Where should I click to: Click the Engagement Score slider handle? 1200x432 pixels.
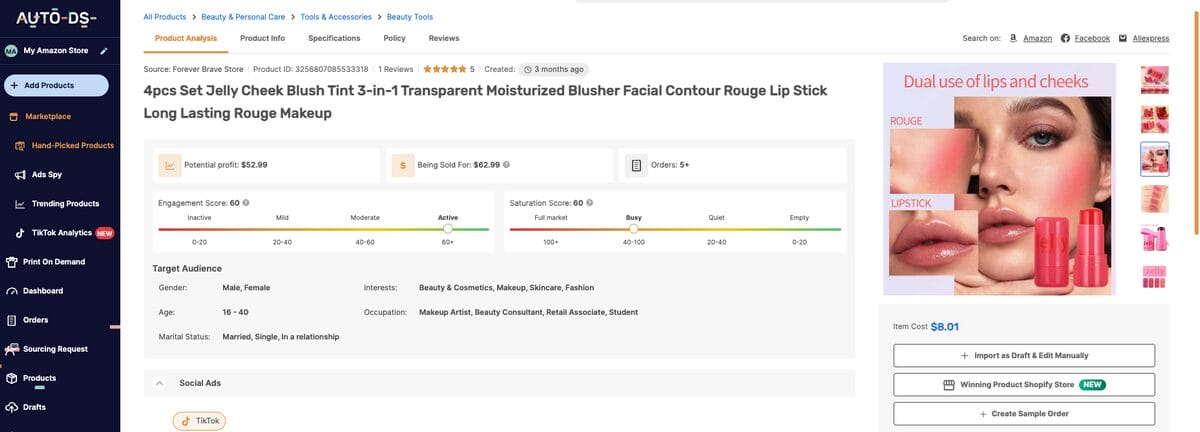point(447,229)
